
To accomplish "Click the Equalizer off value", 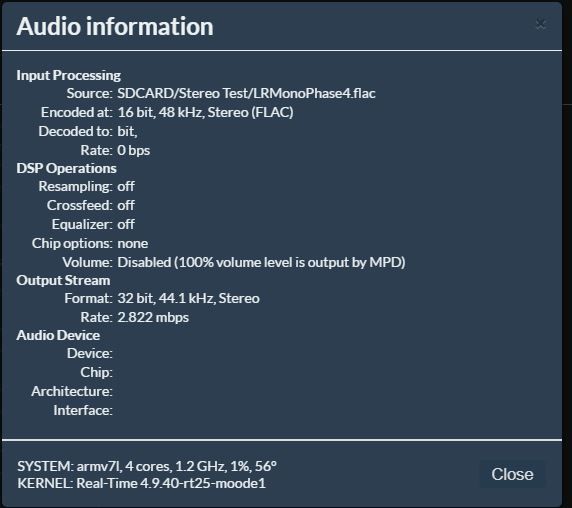I will tap(126, 224).
